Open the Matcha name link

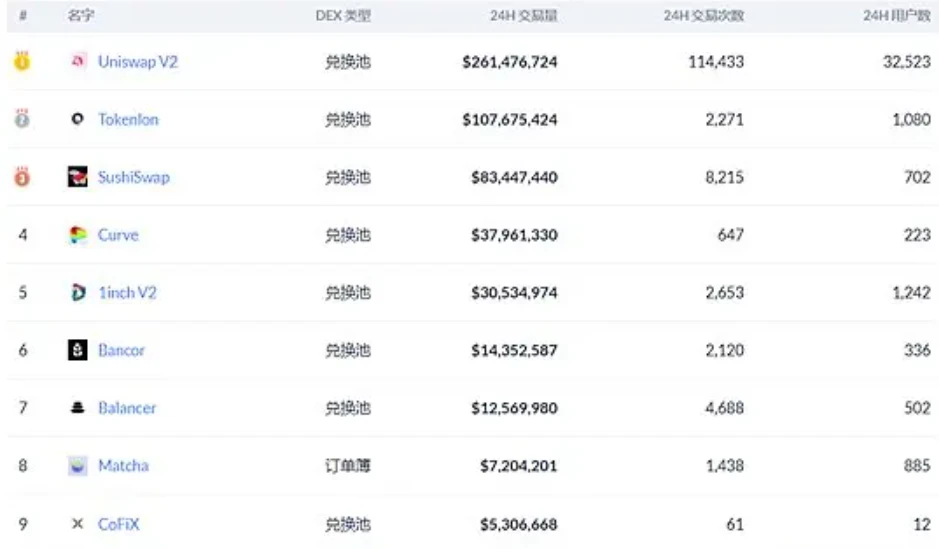123,467
